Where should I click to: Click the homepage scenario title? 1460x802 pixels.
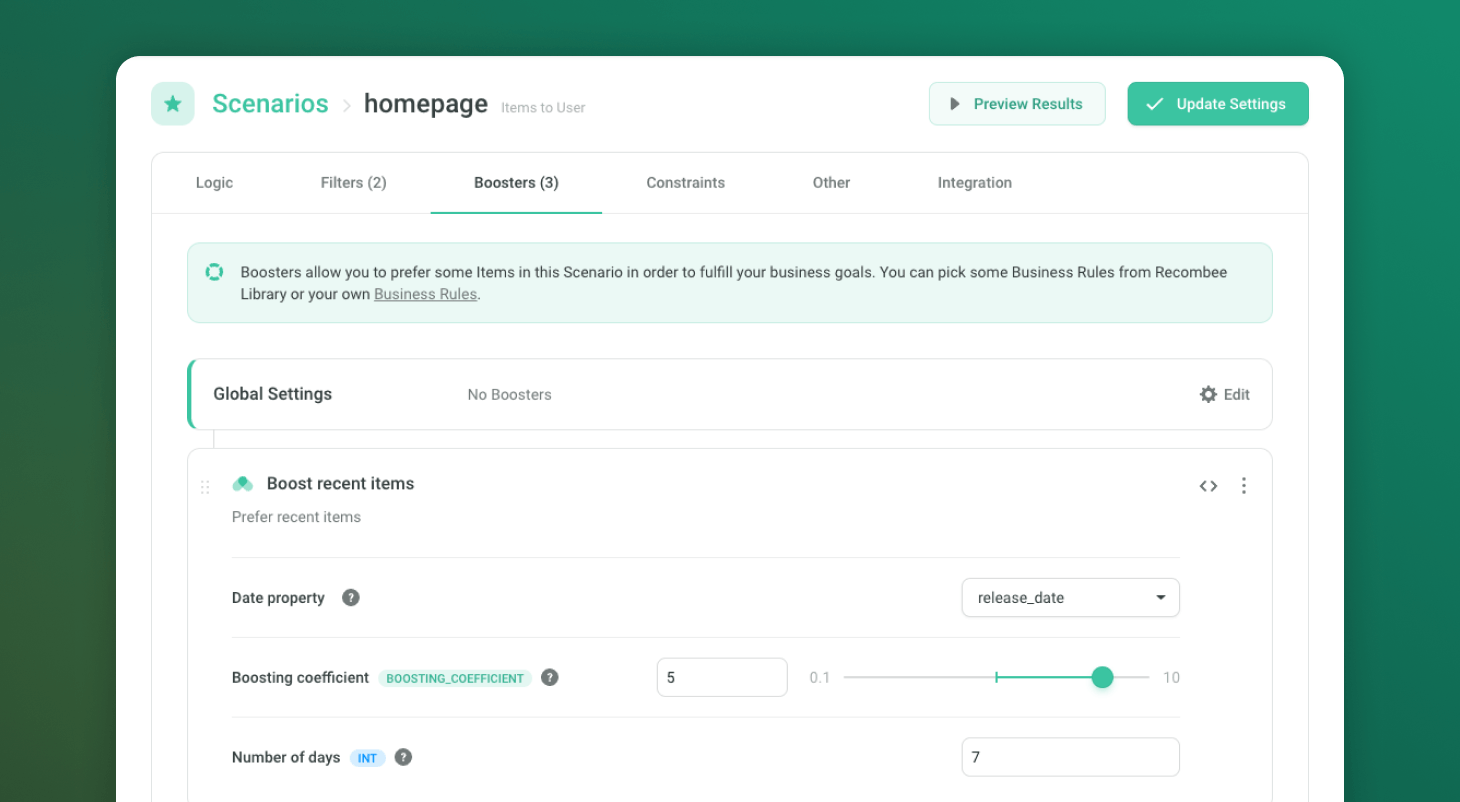click(426, 104)
